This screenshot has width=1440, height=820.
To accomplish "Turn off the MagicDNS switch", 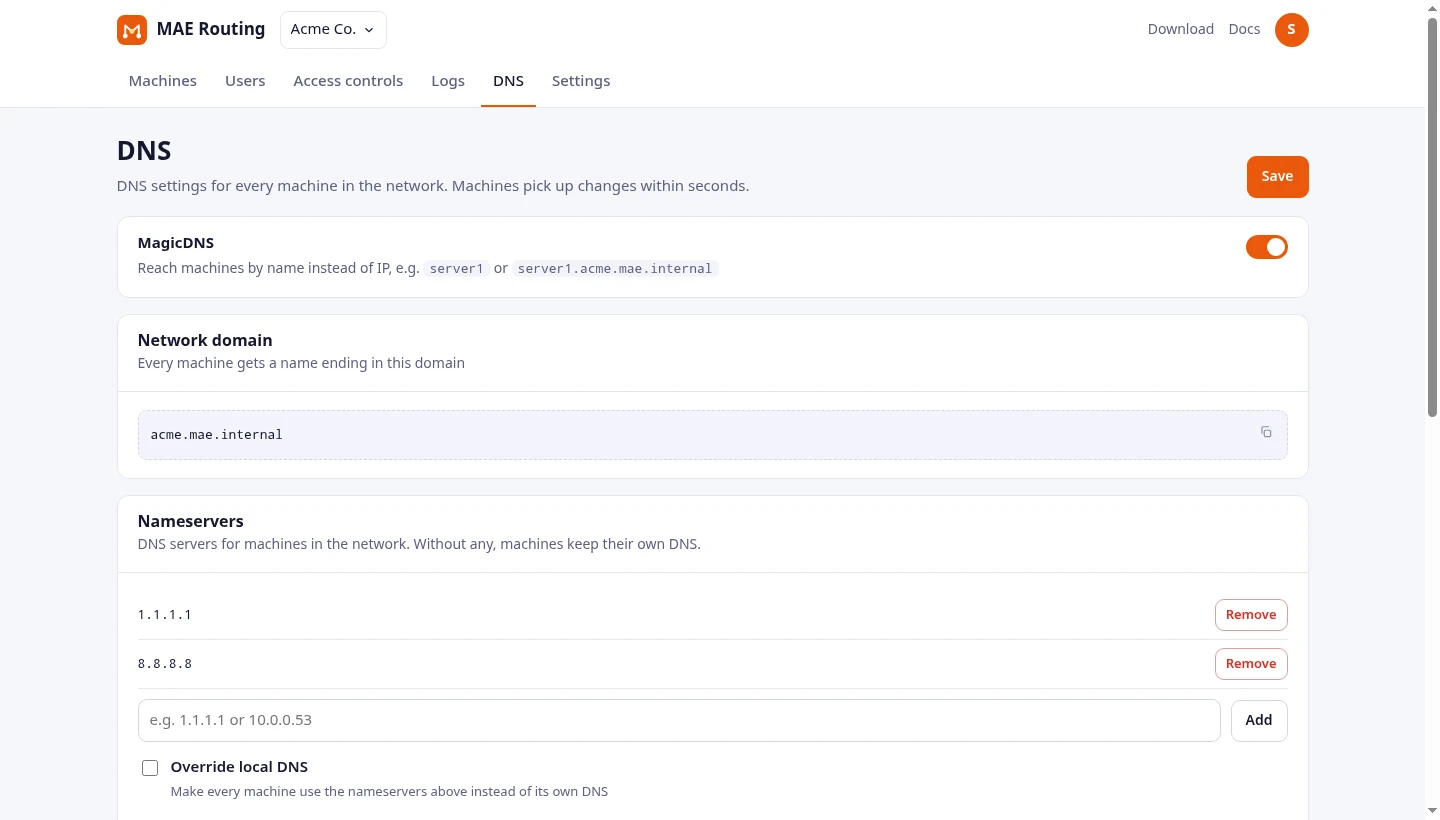I will pos(1266,247).
